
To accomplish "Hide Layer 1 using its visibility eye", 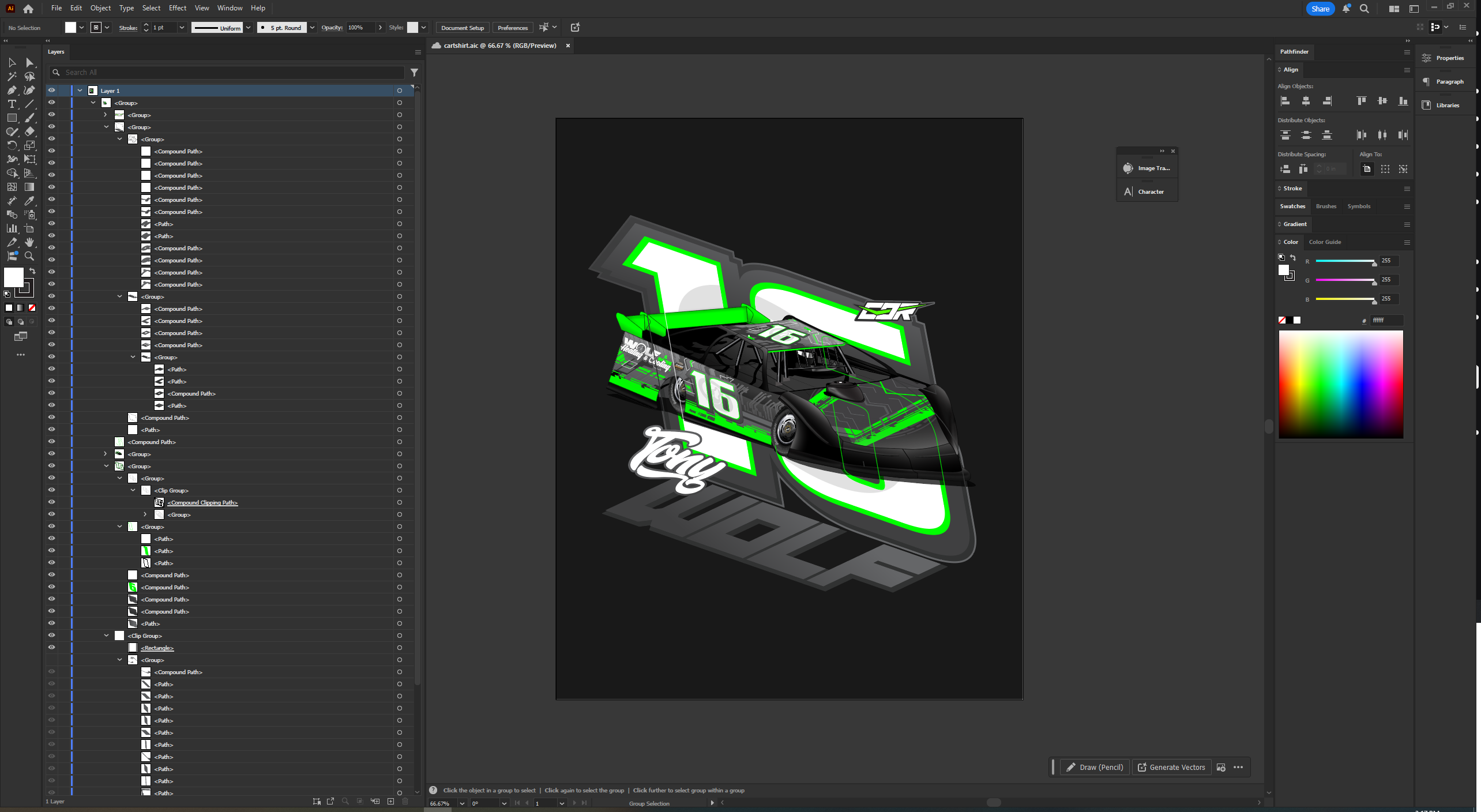I will tap(51, 90).
